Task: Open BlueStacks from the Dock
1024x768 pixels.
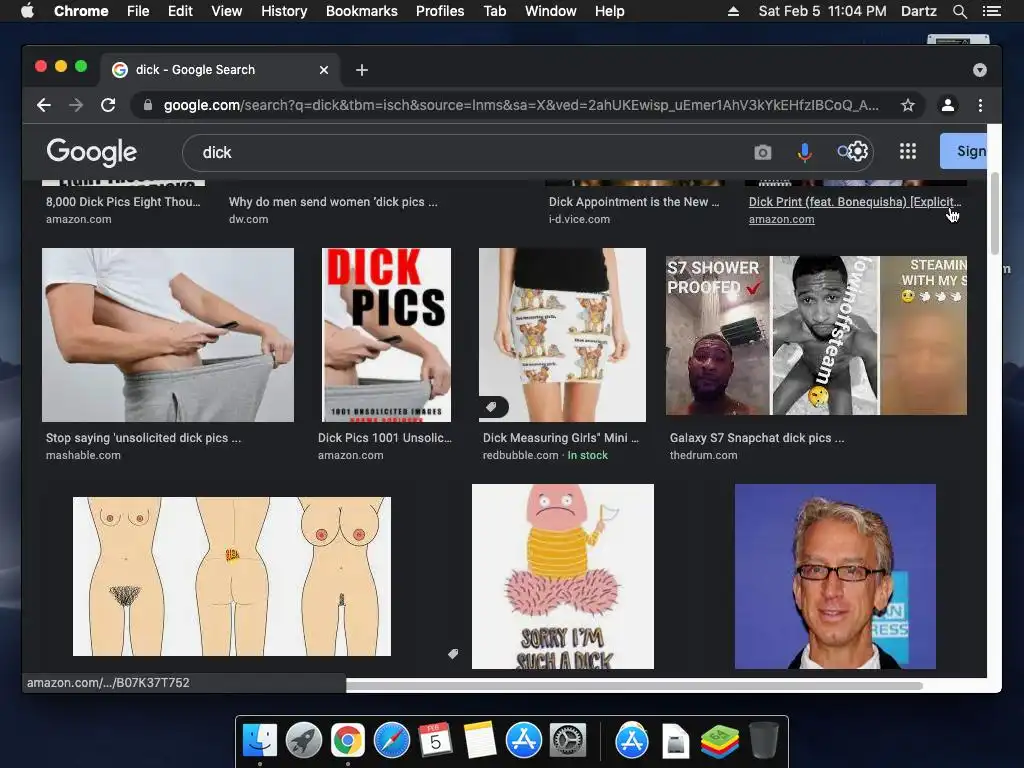Action: [719, 741]
